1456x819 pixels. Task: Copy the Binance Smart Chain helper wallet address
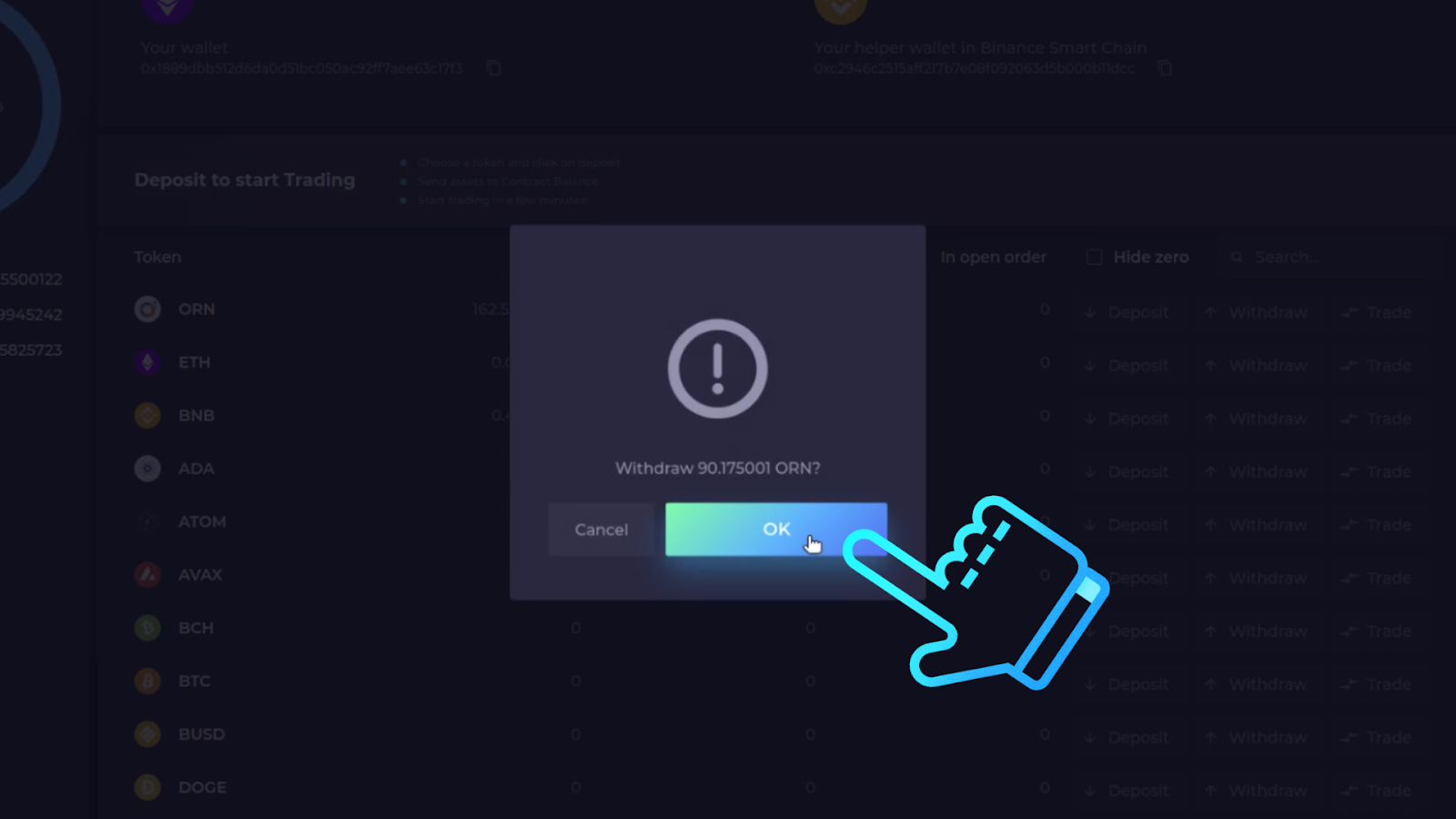1165,68
